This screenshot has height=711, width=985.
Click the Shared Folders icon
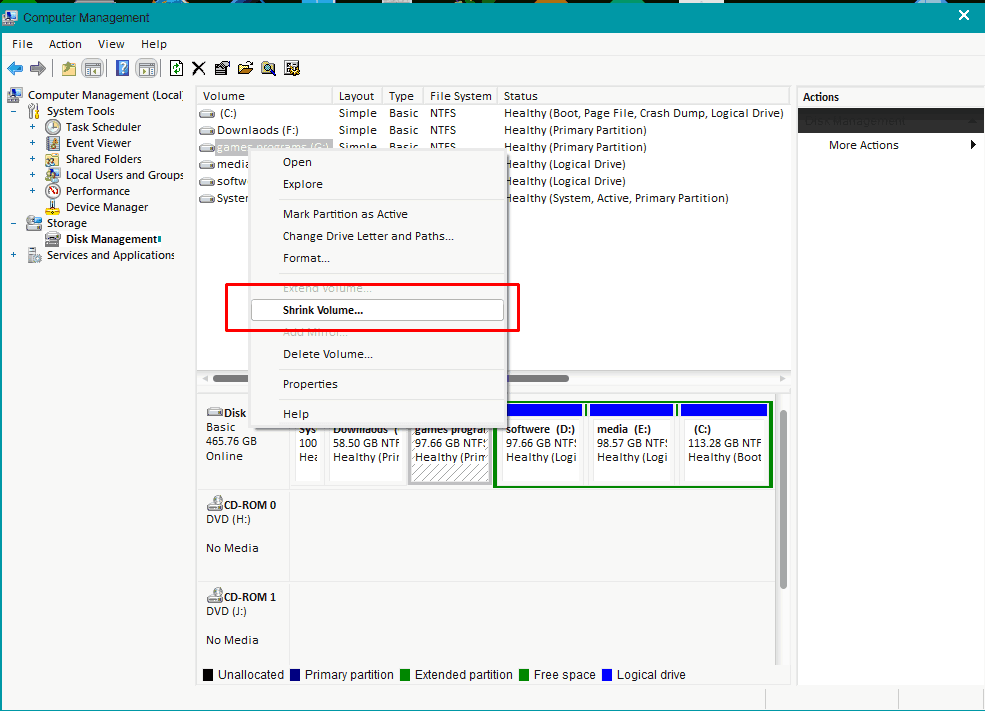coord(53,159)
